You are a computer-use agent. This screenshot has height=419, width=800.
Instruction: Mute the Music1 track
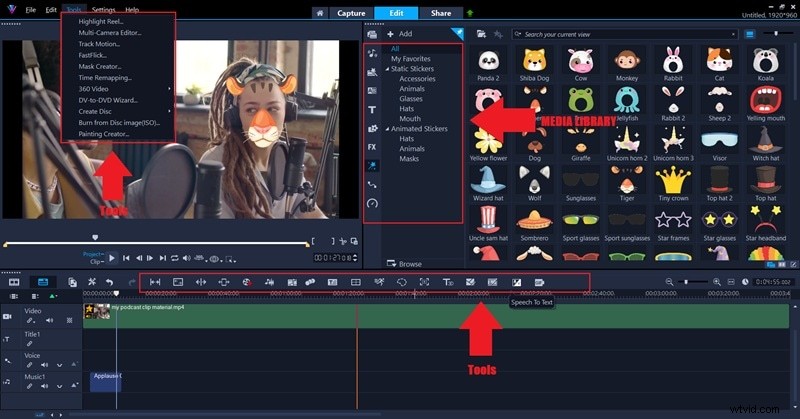point(44,386)
